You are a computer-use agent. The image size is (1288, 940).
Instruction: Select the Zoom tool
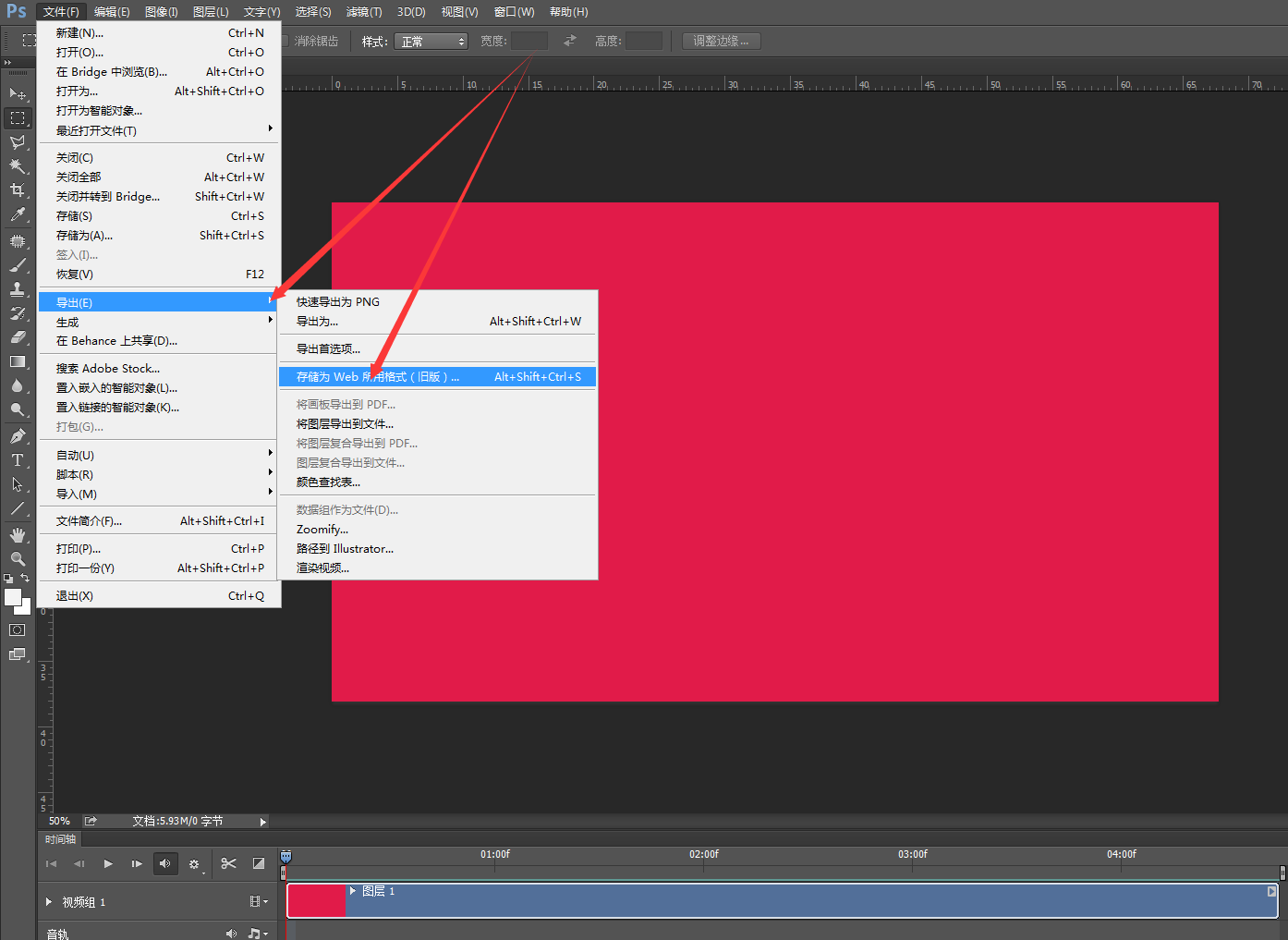coord(18,559)
